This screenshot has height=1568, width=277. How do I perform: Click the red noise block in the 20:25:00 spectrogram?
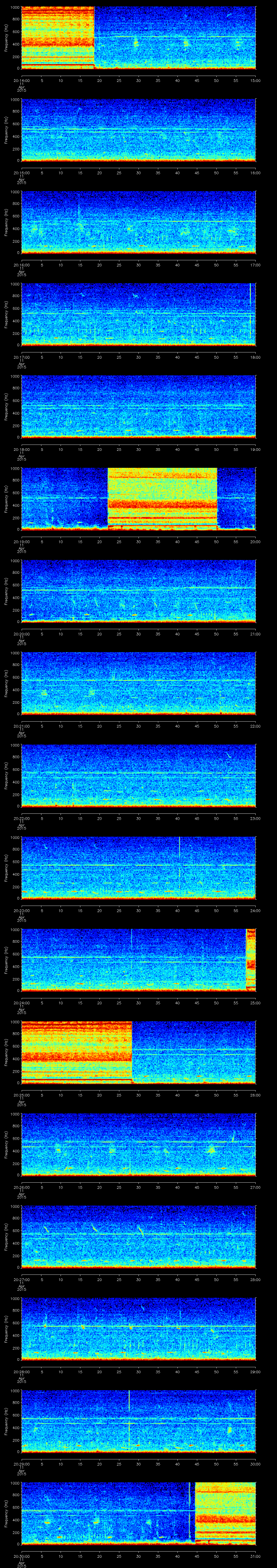[x=76, y=1052]
